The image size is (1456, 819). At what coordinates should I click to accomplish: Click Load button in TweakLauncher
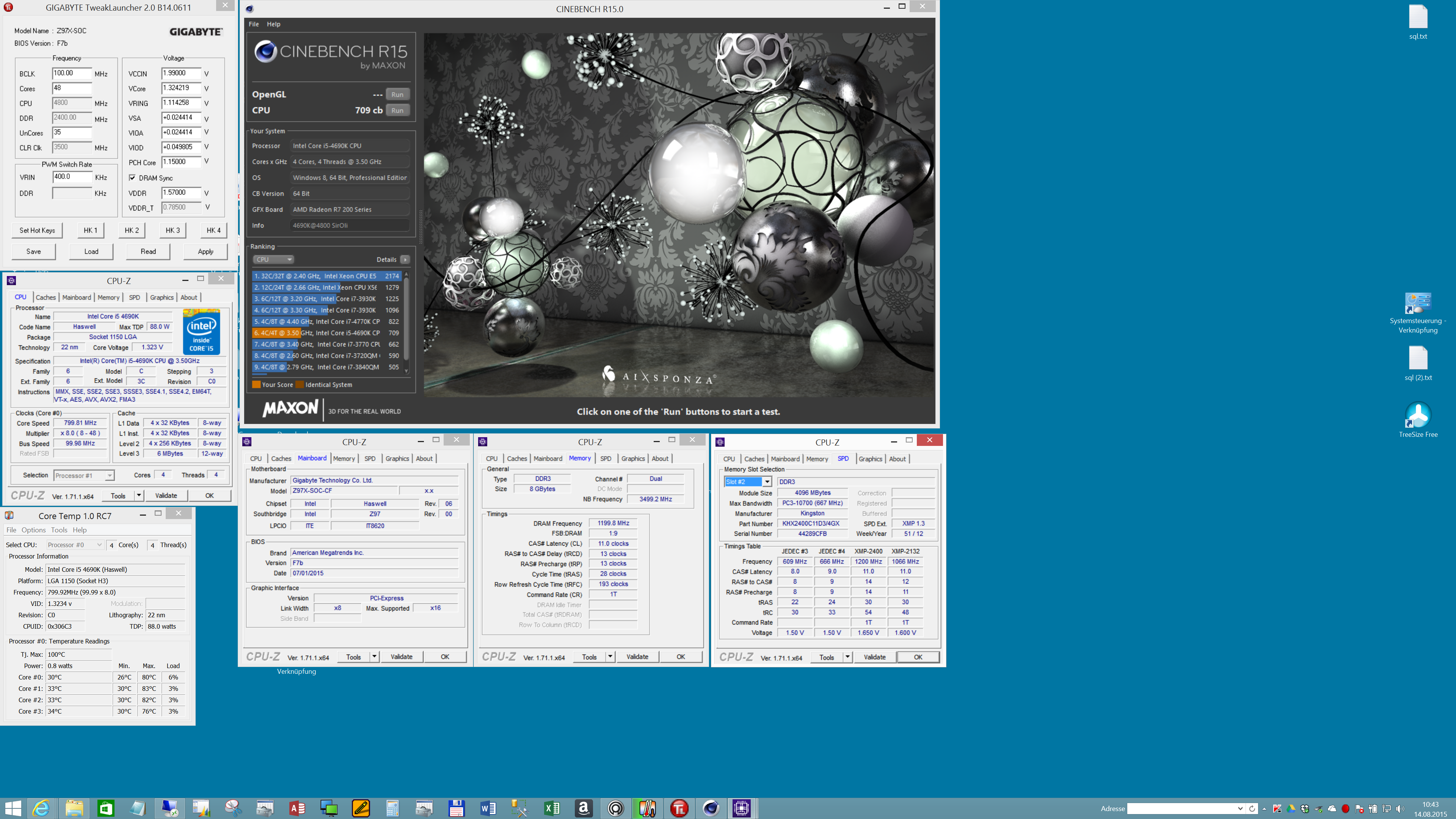91,251
